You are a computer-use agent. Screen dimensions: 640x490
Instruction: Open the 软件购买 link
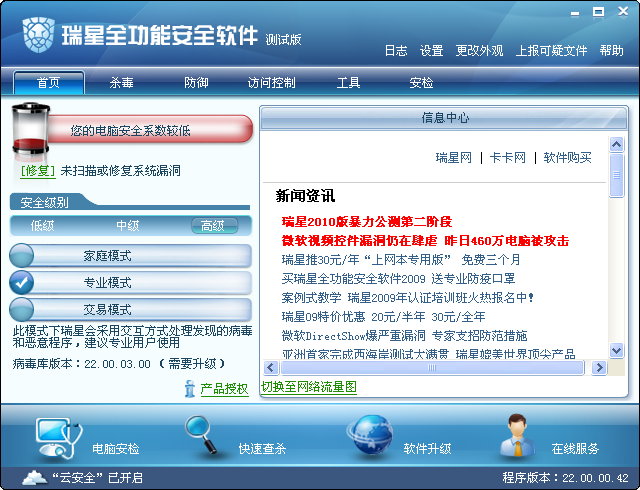pyautogui.click(x=567, y=158)
